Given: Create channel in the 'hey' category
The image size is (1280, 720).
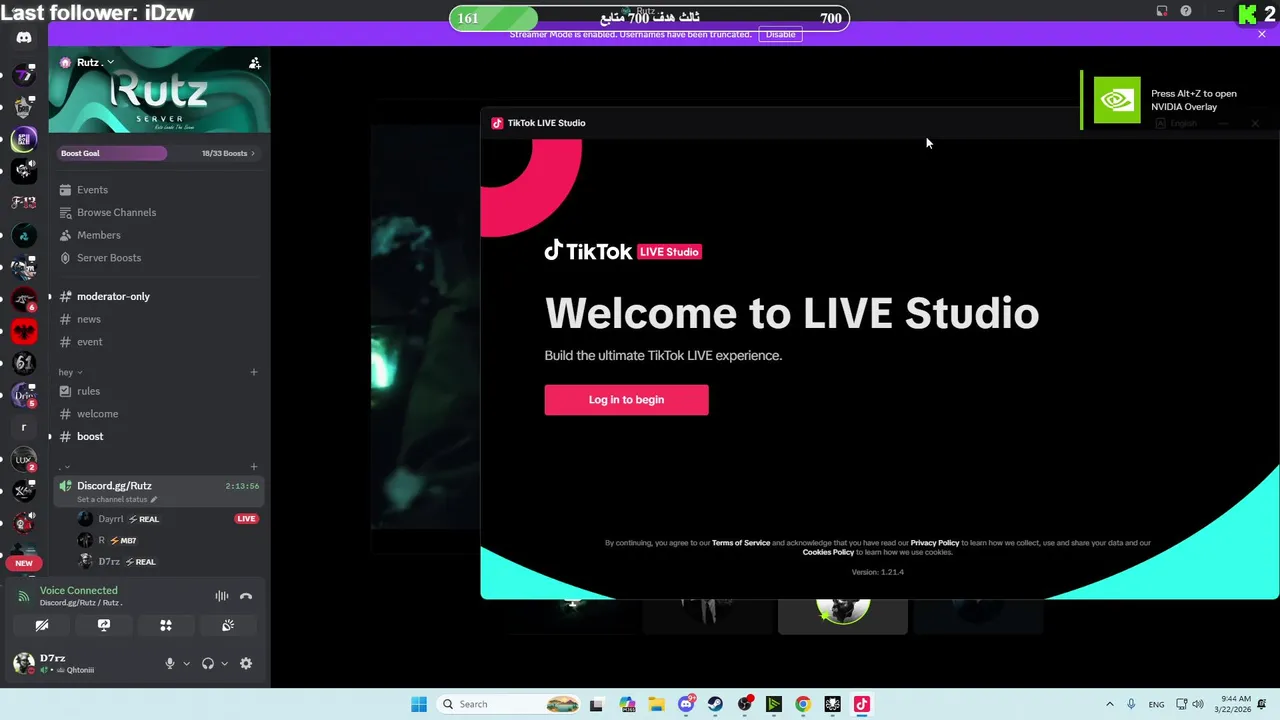Looking at the screenshot, I should pos(254,372).
